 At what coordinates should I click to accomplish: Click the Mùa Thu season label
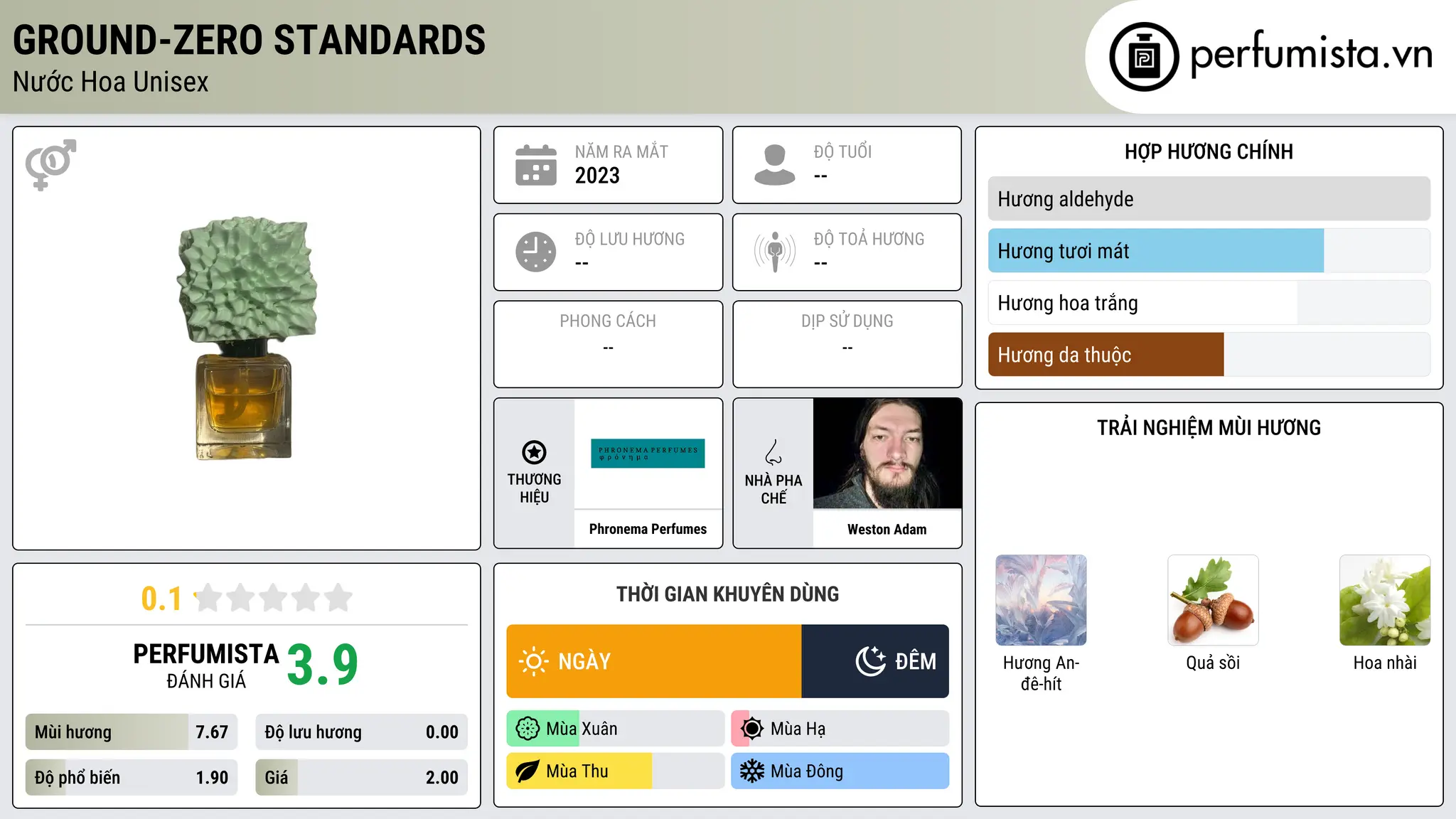click(x=577, y=771)
